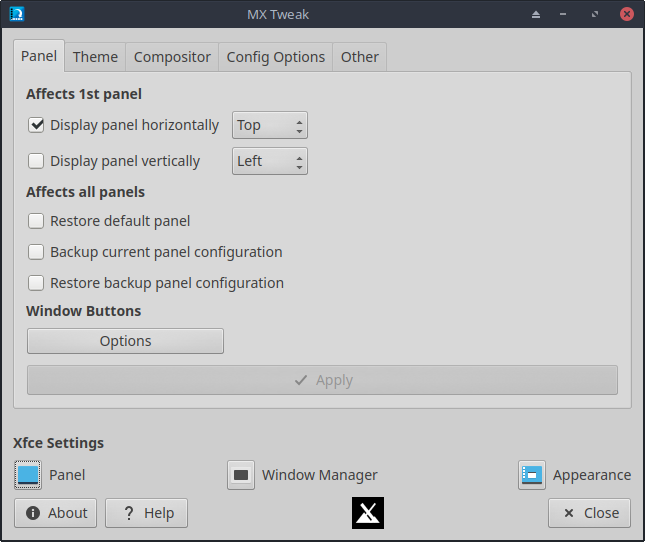Minimize the MX Tweak window
This screenshot has width=645, height=542.
pyautogui.click(x=563, y=14)
